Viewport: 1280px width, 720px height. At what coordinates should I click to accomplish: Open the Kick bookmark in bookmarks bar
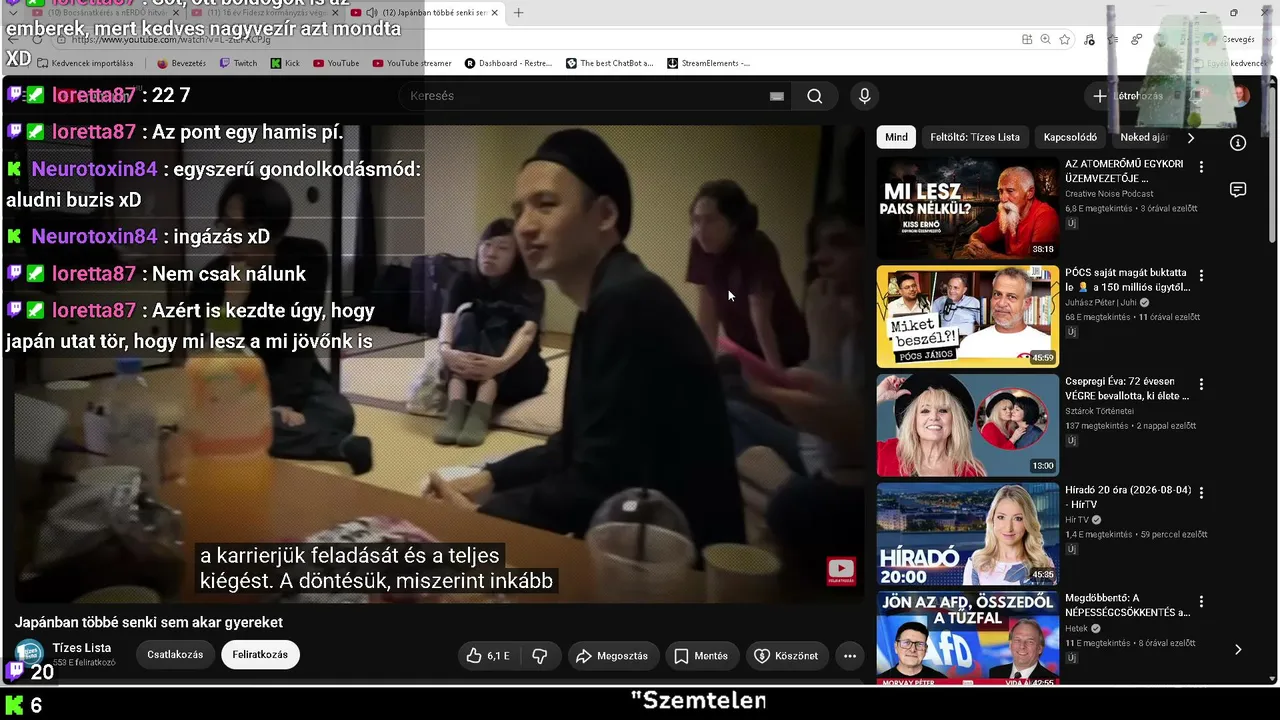pos(284,63)
